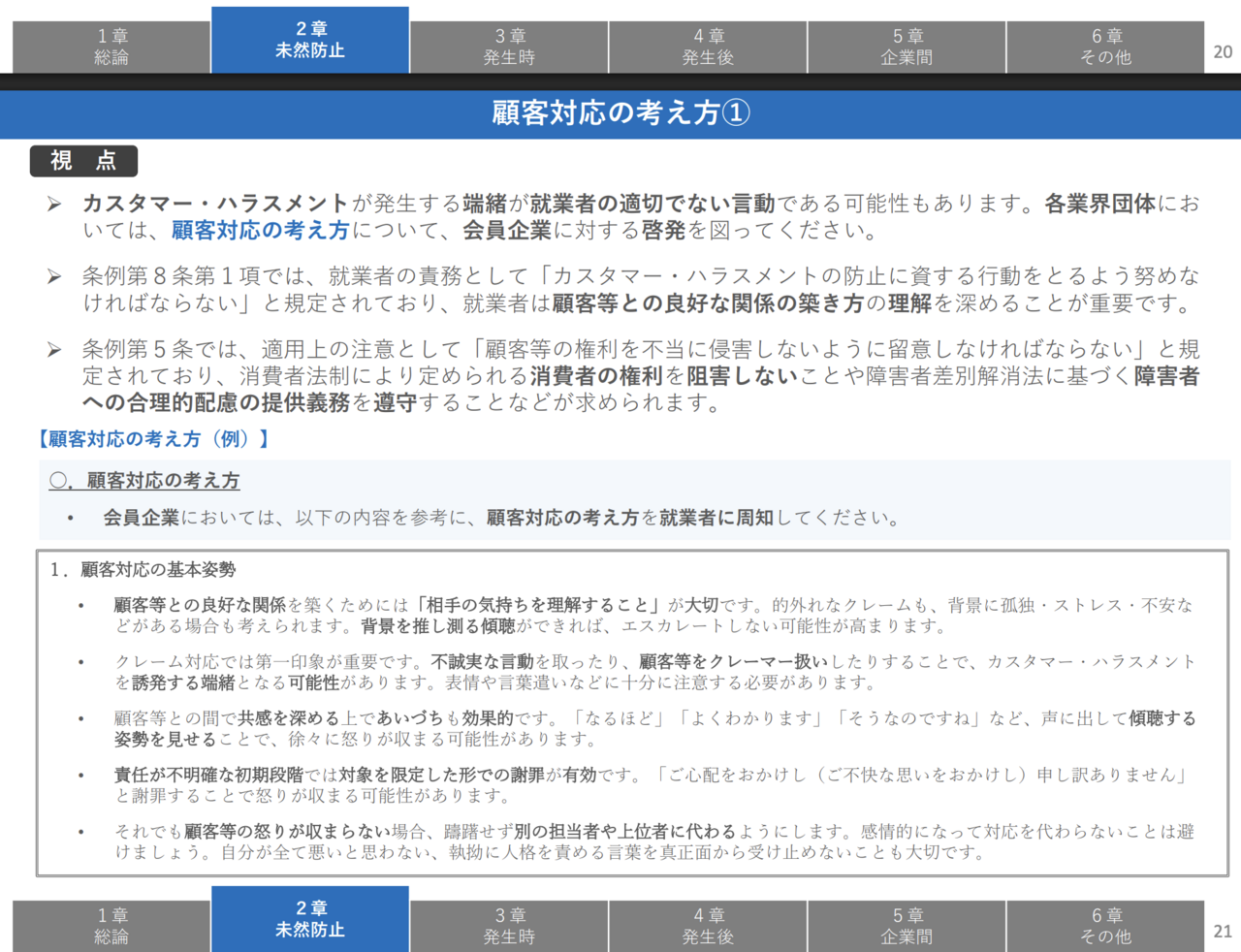Image resolution: width=1241 pixels, height=952 pixels.
Task: Click the arrow bullet before 条例第５条 paragraph
Action: pos(55,350)
